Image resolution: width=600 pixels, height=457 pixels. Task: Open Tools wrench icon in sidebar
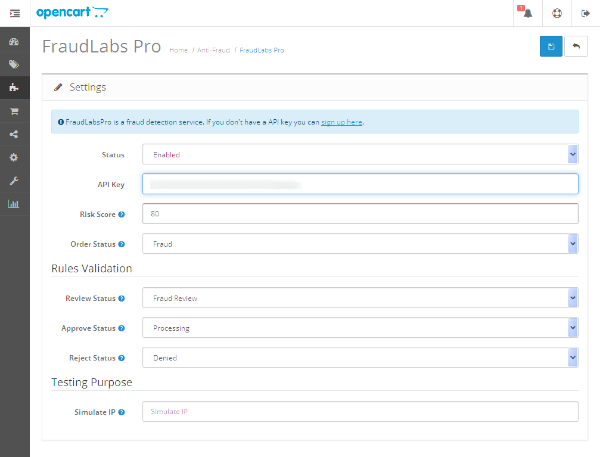[x=14, y=181]
